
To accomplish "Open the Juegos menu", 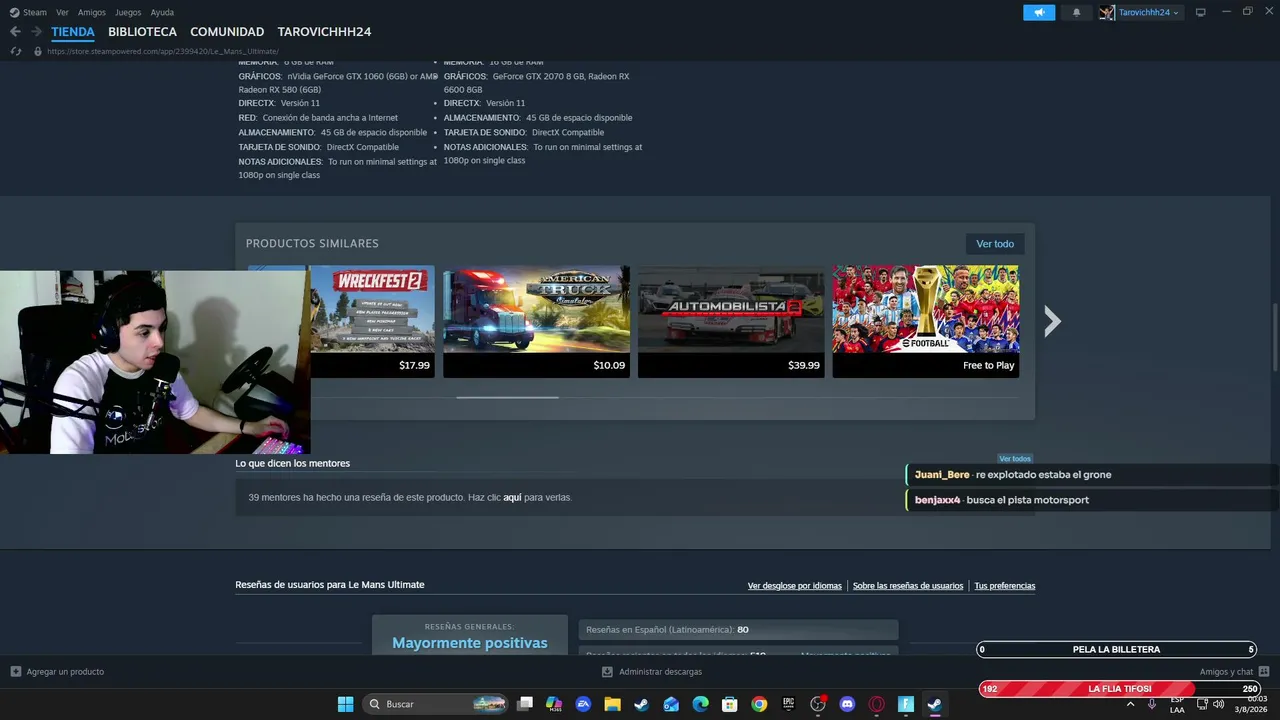I will (128, 12).
